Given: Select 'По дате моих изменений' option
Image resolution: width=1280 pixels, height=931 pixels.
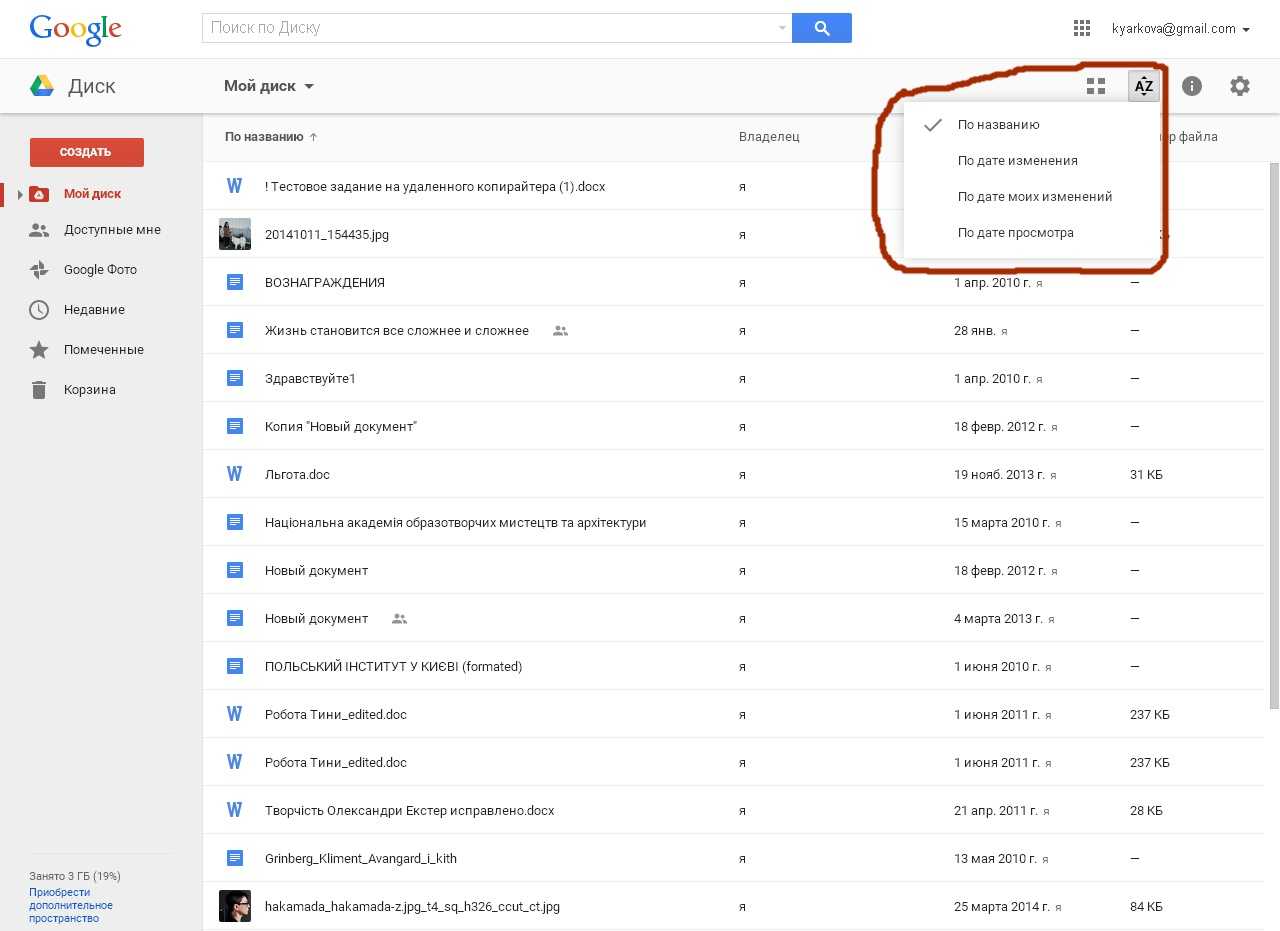Looking at the screenshot, I should [1034, 197].
